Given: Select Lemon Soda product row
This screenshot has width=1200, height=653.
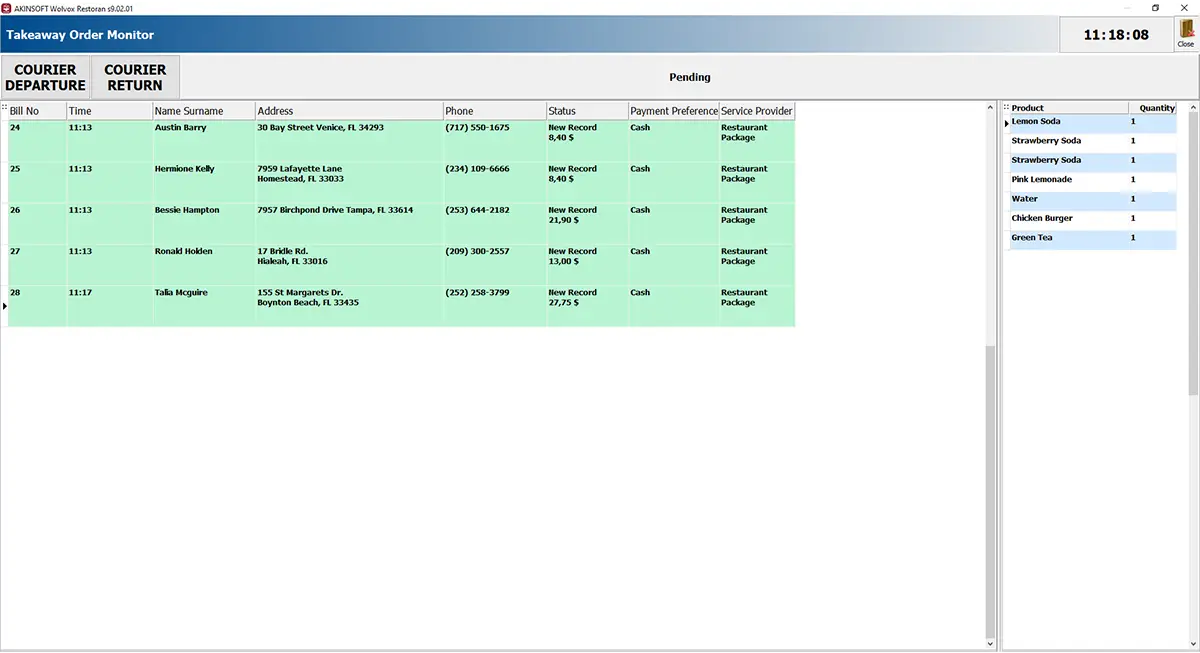Looking at the screenshot, I should click(1093, 122).
